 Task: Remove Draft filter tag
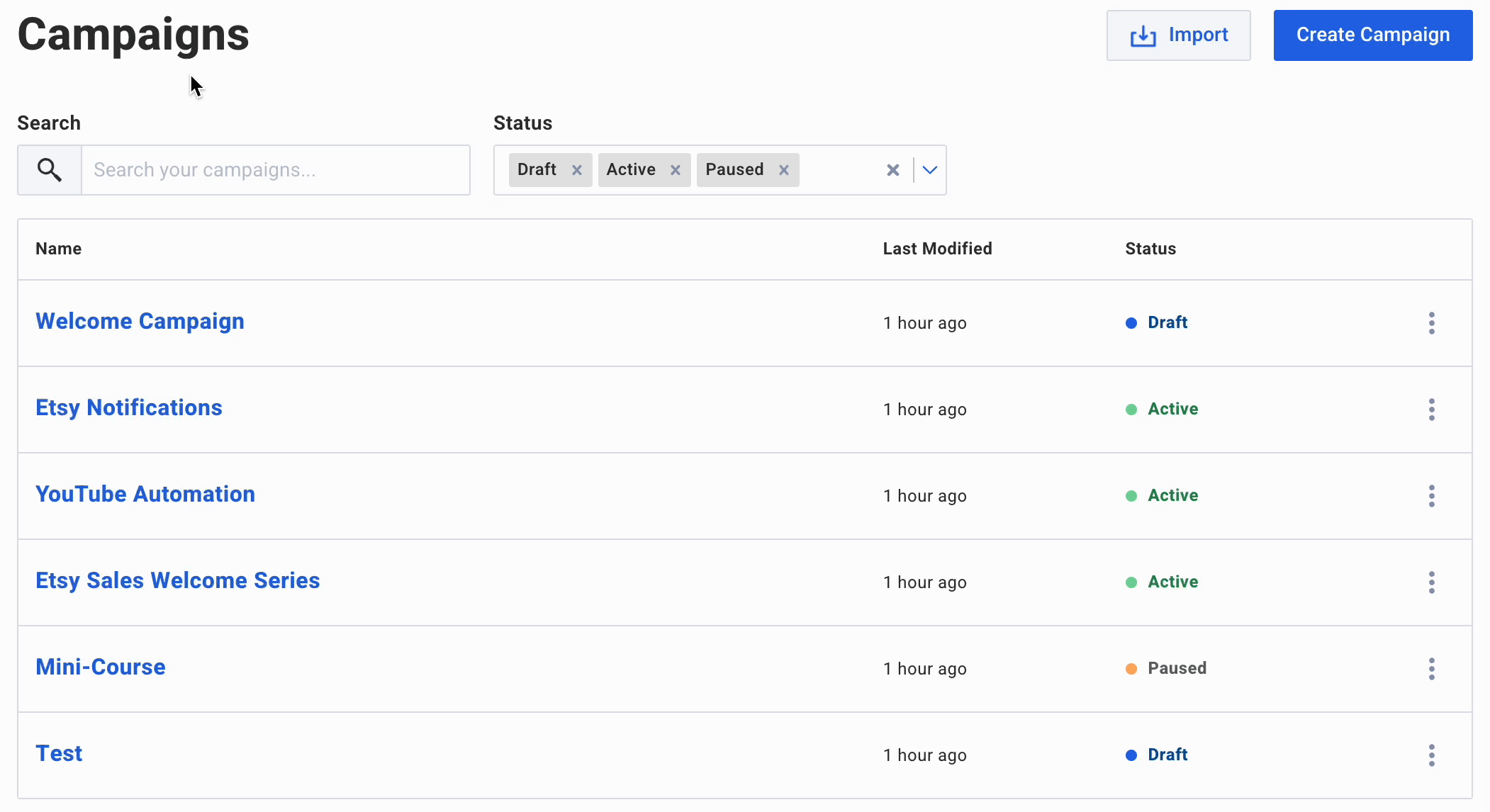click(575, 170)
